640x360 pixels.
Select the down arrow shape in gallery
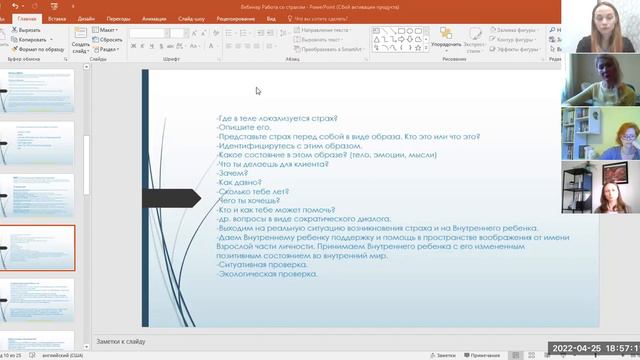(x=410, y=40)
